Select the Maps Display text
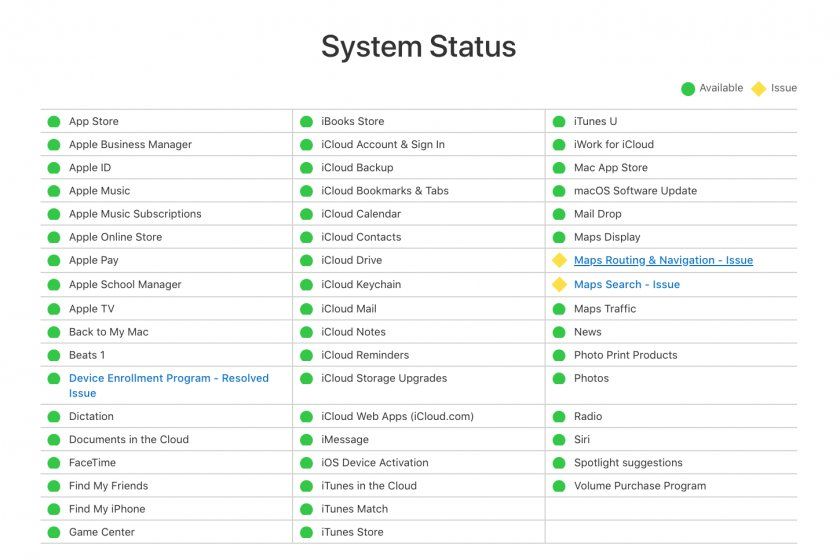This screenshot has height=560, width=840. [x=607, y=237]
